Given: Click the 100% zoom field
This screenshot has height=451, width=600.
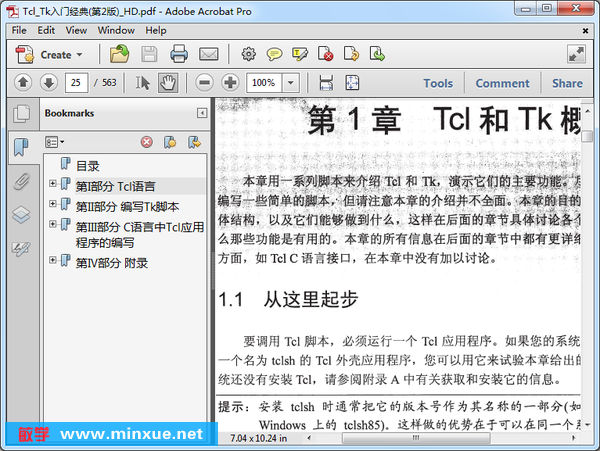Looking at the screenshot, I should [264, 83].
